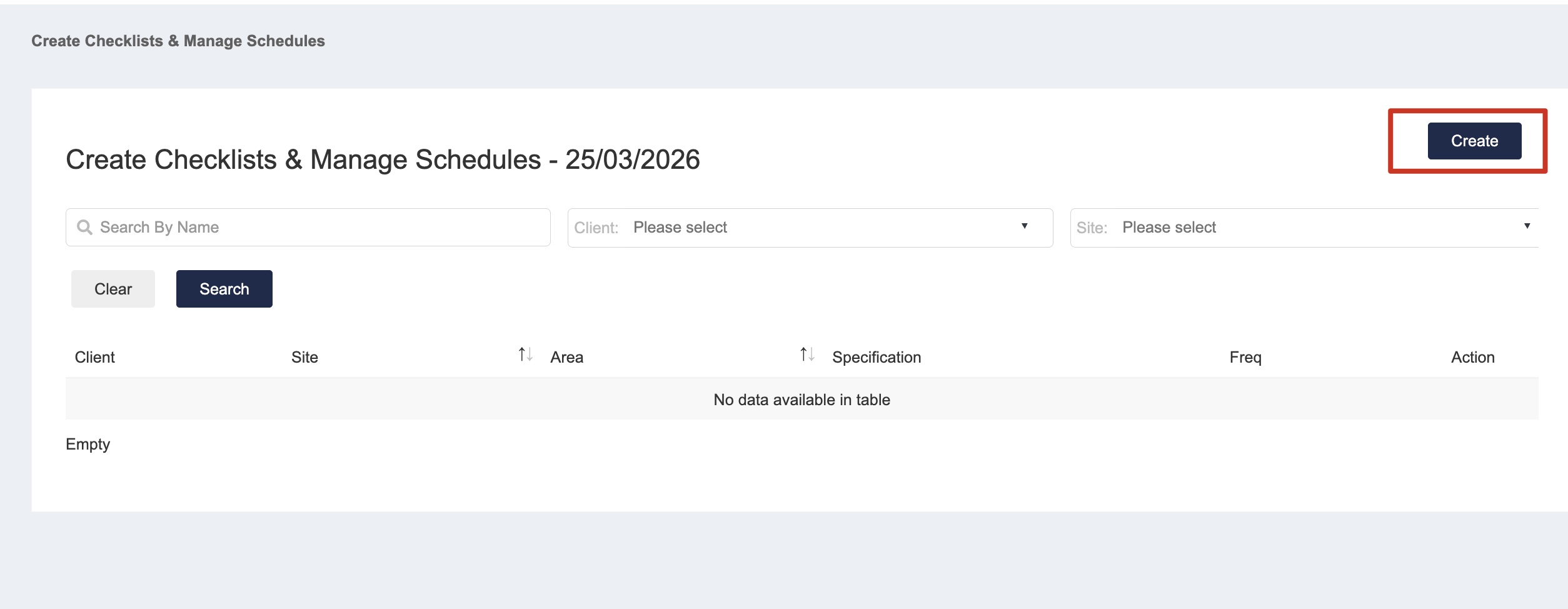Click the Client dropdown arrow icon
Image resolution: width=1568 pixels, height=609 pixels.
(1024, 226)
